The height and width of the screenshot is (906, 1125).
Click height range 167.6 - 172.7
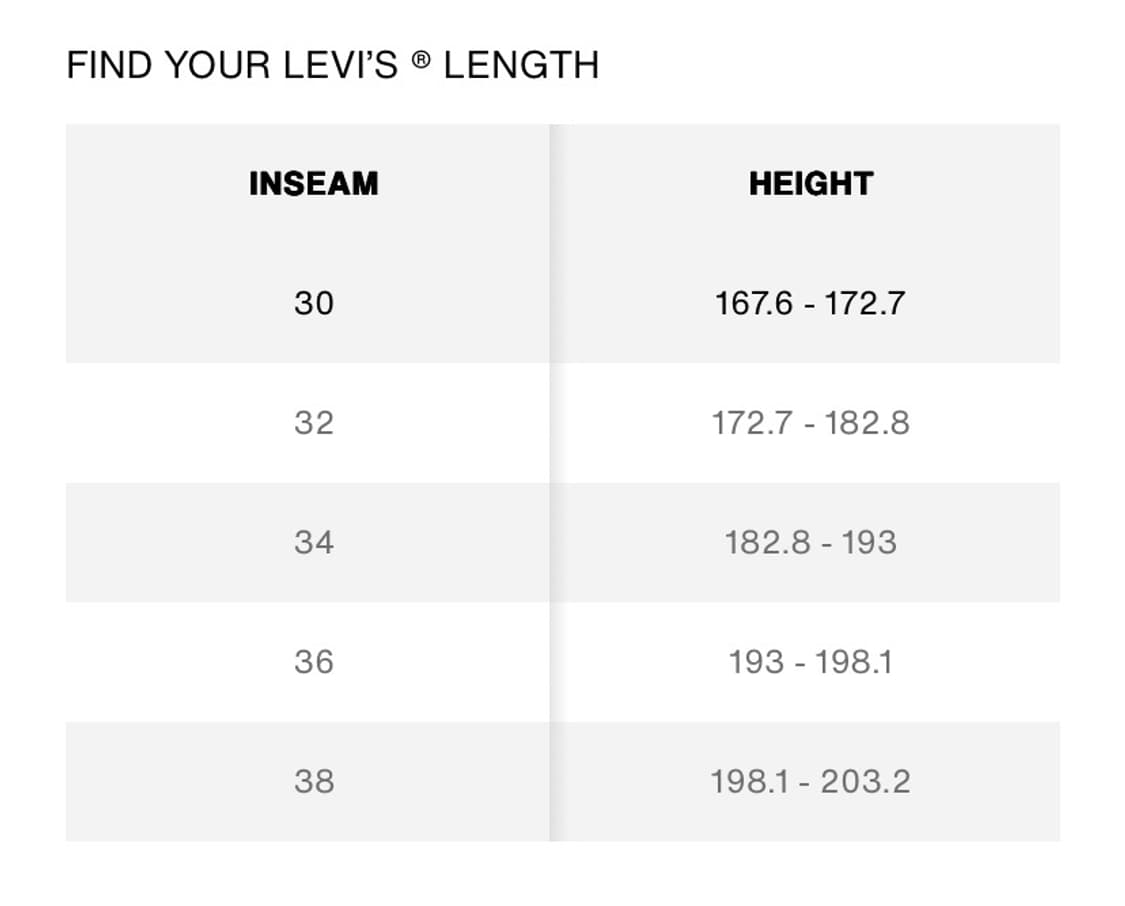[810, 303]
